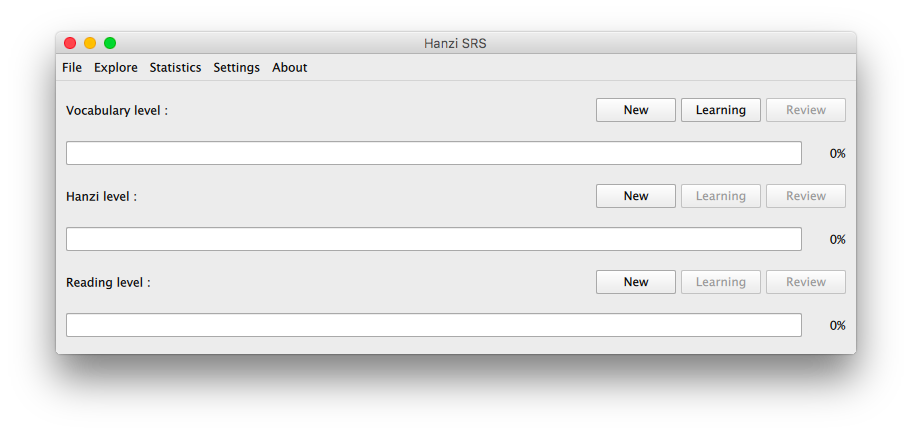
Task: Maximize the Hanzi SRS window
Action: pyautogui.click(x=110, y=43)
